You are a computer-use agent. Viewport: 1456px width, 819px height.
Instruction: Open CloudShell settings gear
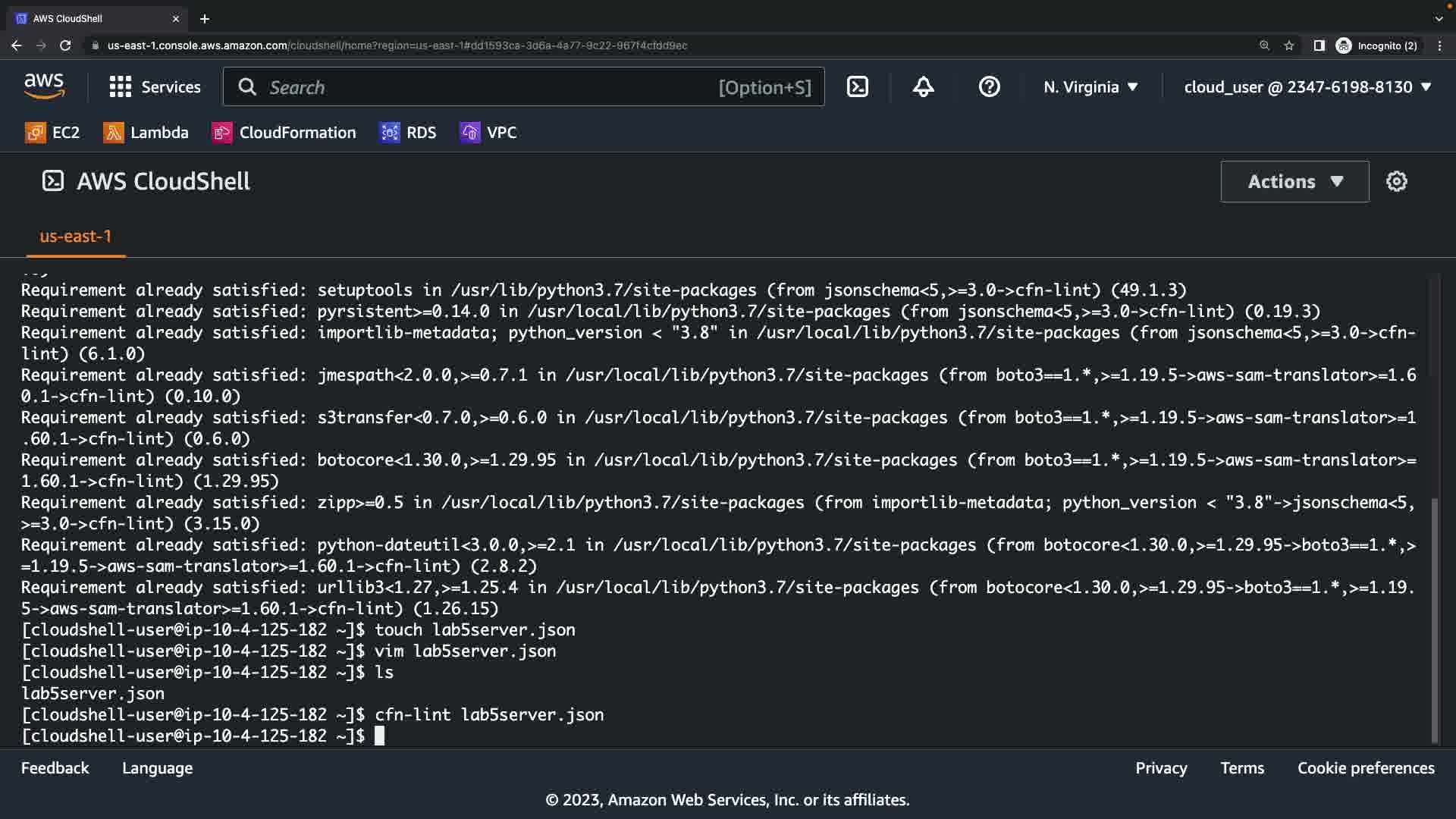coord(1396,181)
